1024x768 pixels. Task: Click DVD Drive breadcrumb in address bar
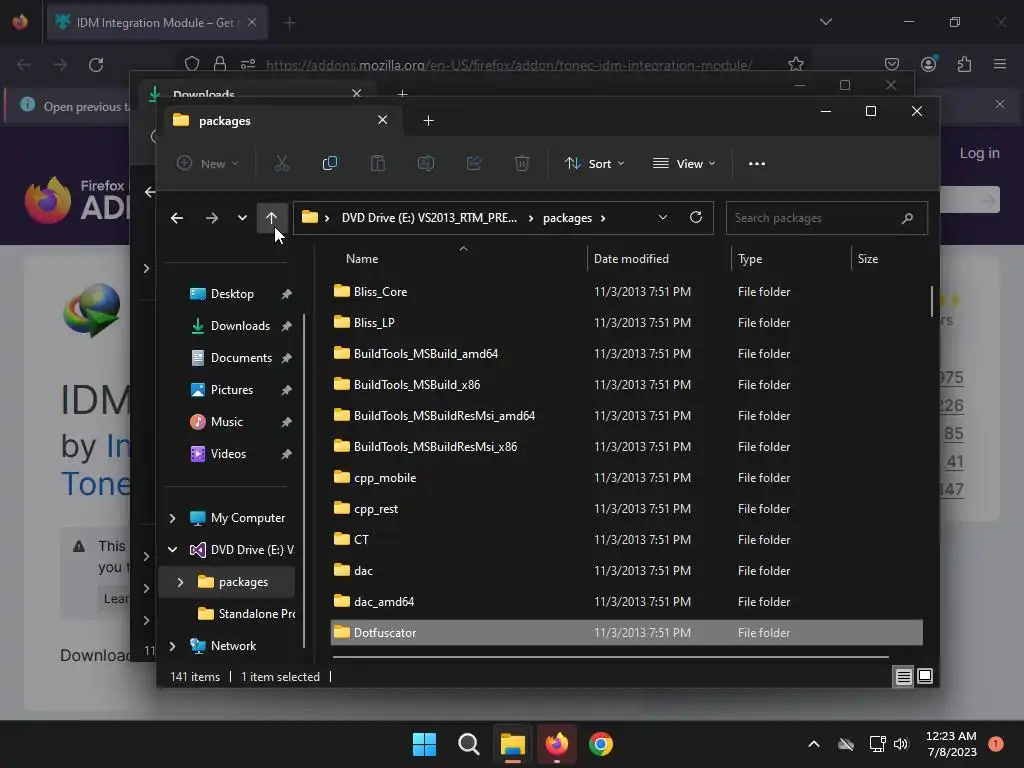pyautogui.click(x=429, y=218)
